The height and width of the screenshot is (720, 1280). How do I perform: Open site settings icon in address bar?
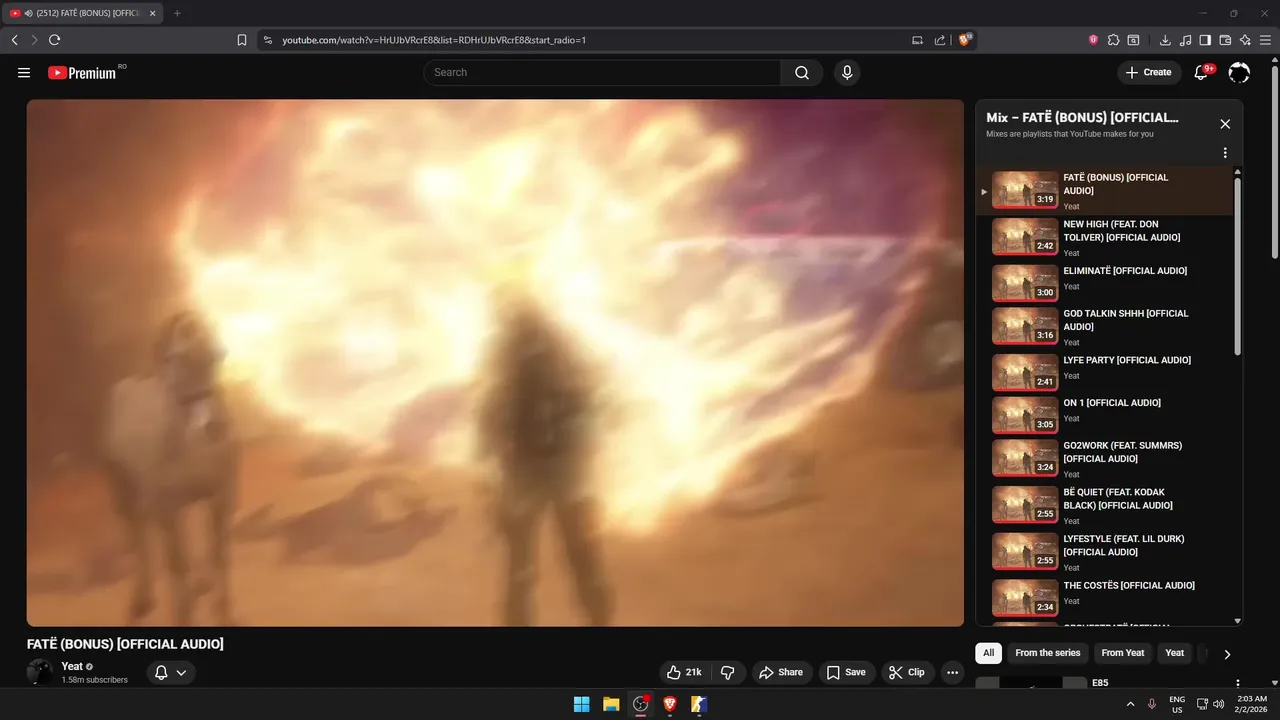click(x=267, y=40)
